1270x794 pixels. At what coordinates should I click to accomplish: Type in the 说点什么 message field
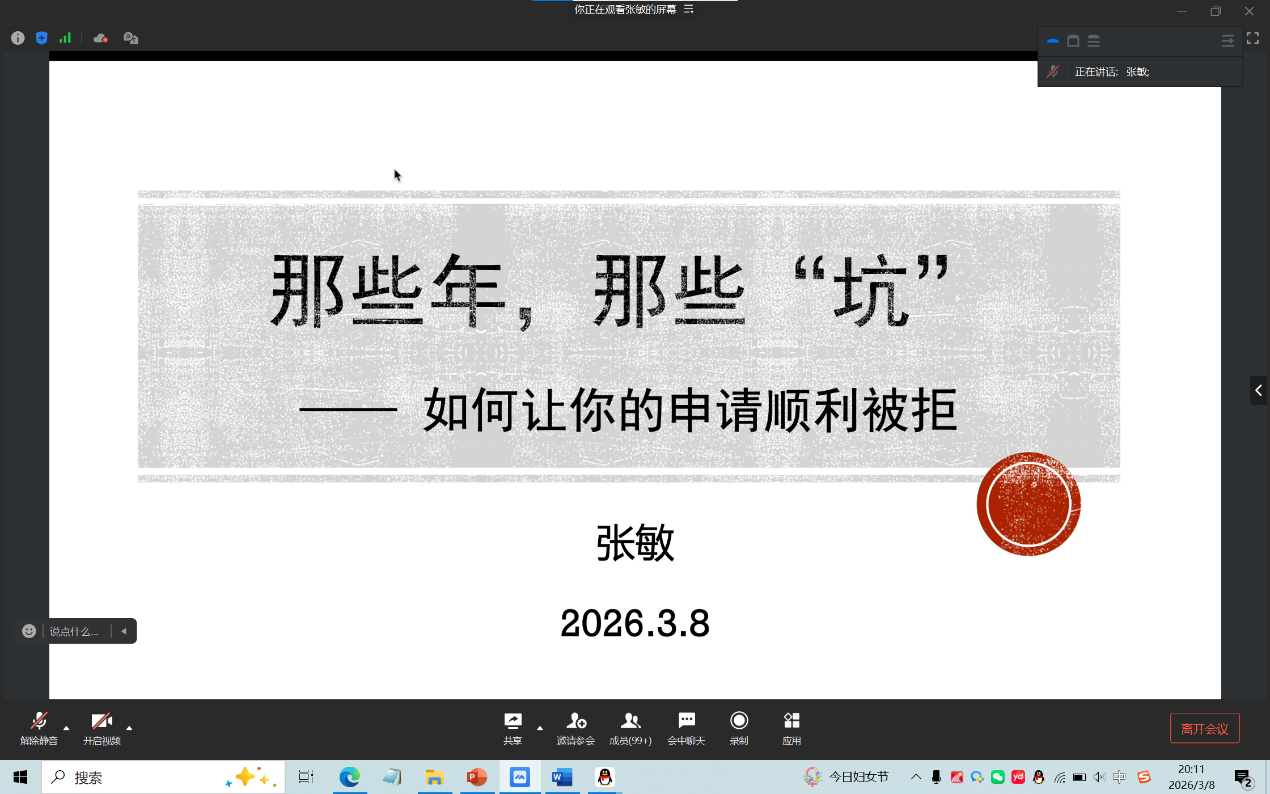tap(76, 631)
